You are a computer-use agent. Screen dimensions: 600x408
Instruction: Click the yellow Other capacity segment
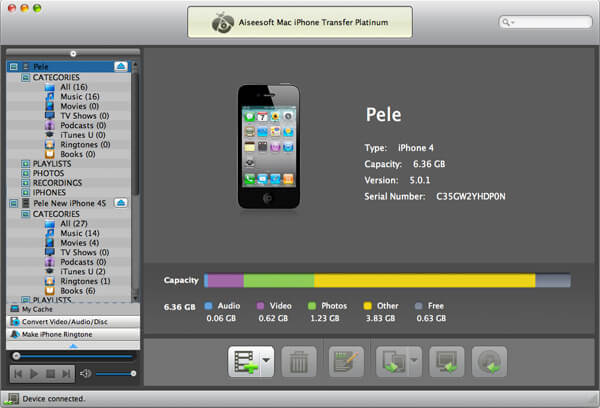(x=424, y=281)
